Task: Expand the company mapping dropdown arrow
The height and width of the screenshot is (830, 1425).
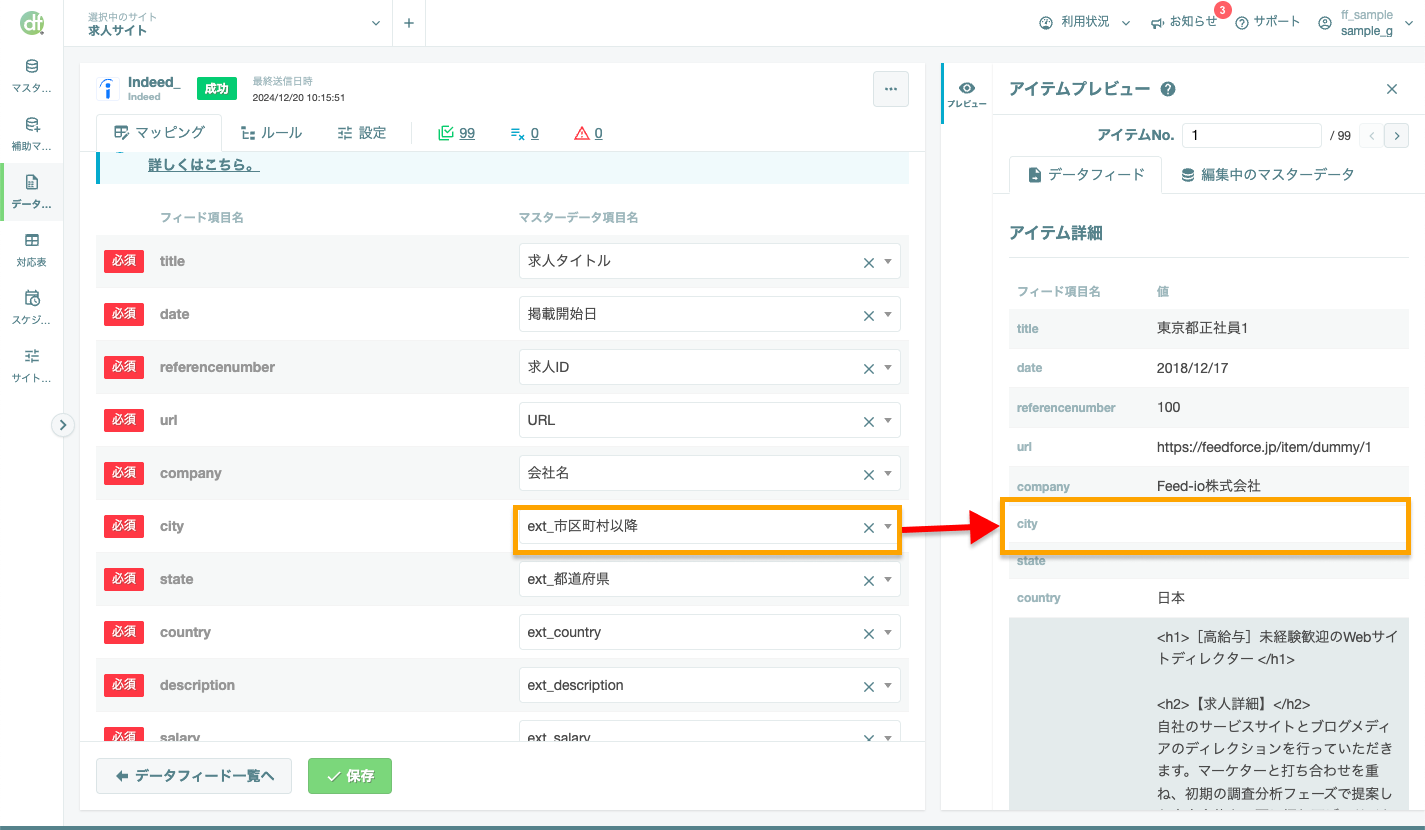Action: (x=888, y=474)
